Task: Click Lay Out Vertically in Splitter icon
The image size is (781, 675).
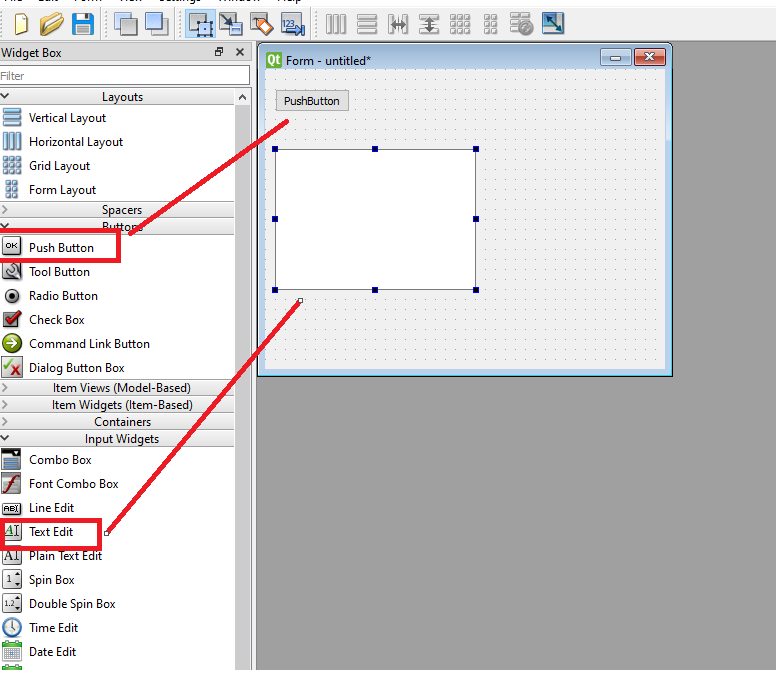Action: click(x=428, y=24)
